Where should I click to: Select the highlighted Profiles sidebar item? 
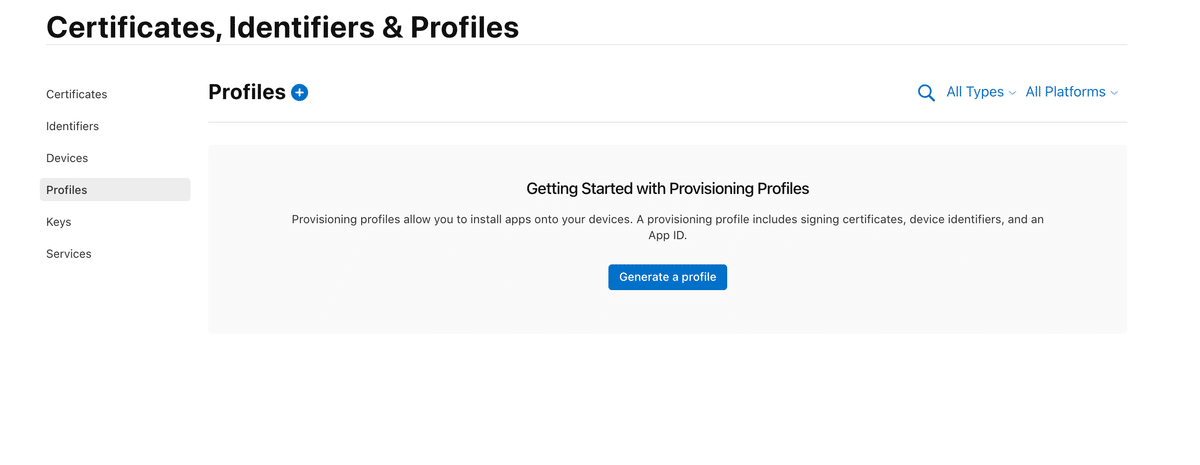115,190
